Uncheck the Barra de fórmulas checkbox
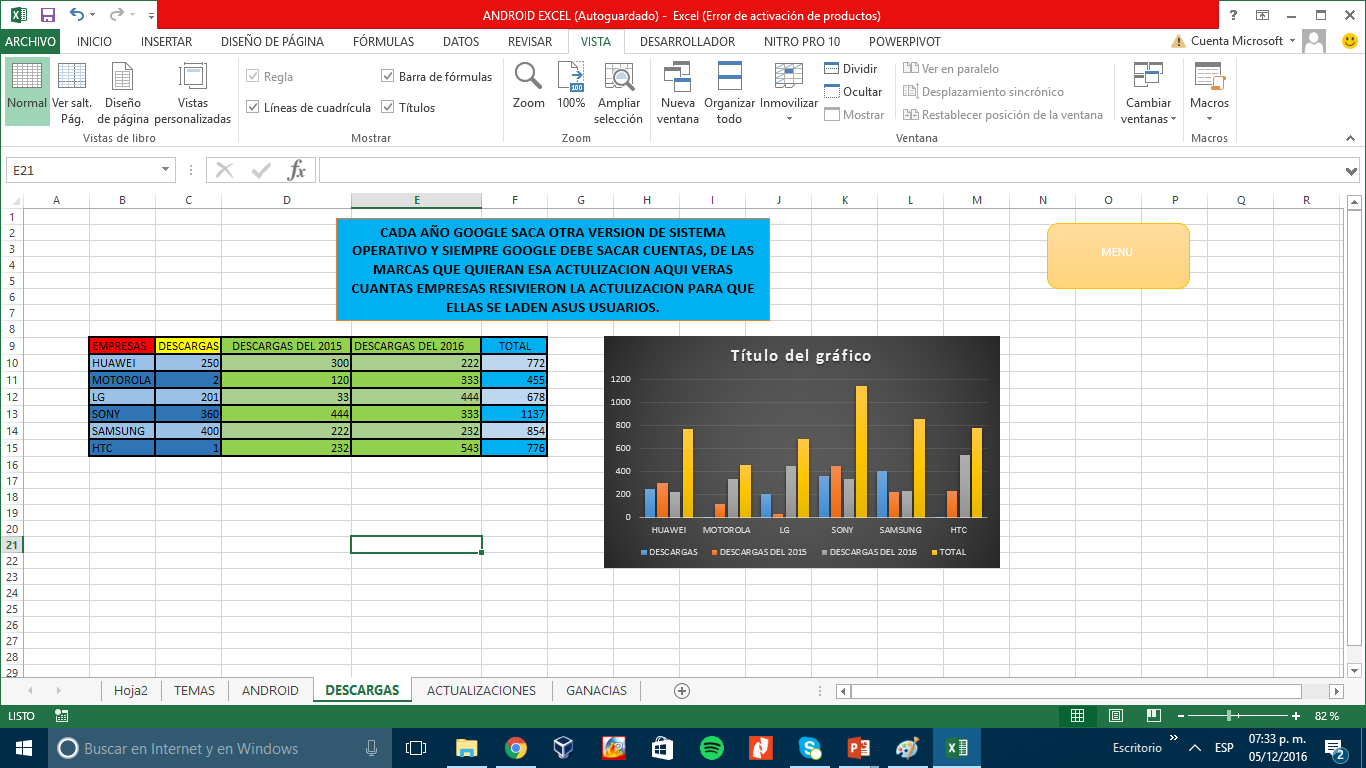The image size is (1366, 768). 388,77
